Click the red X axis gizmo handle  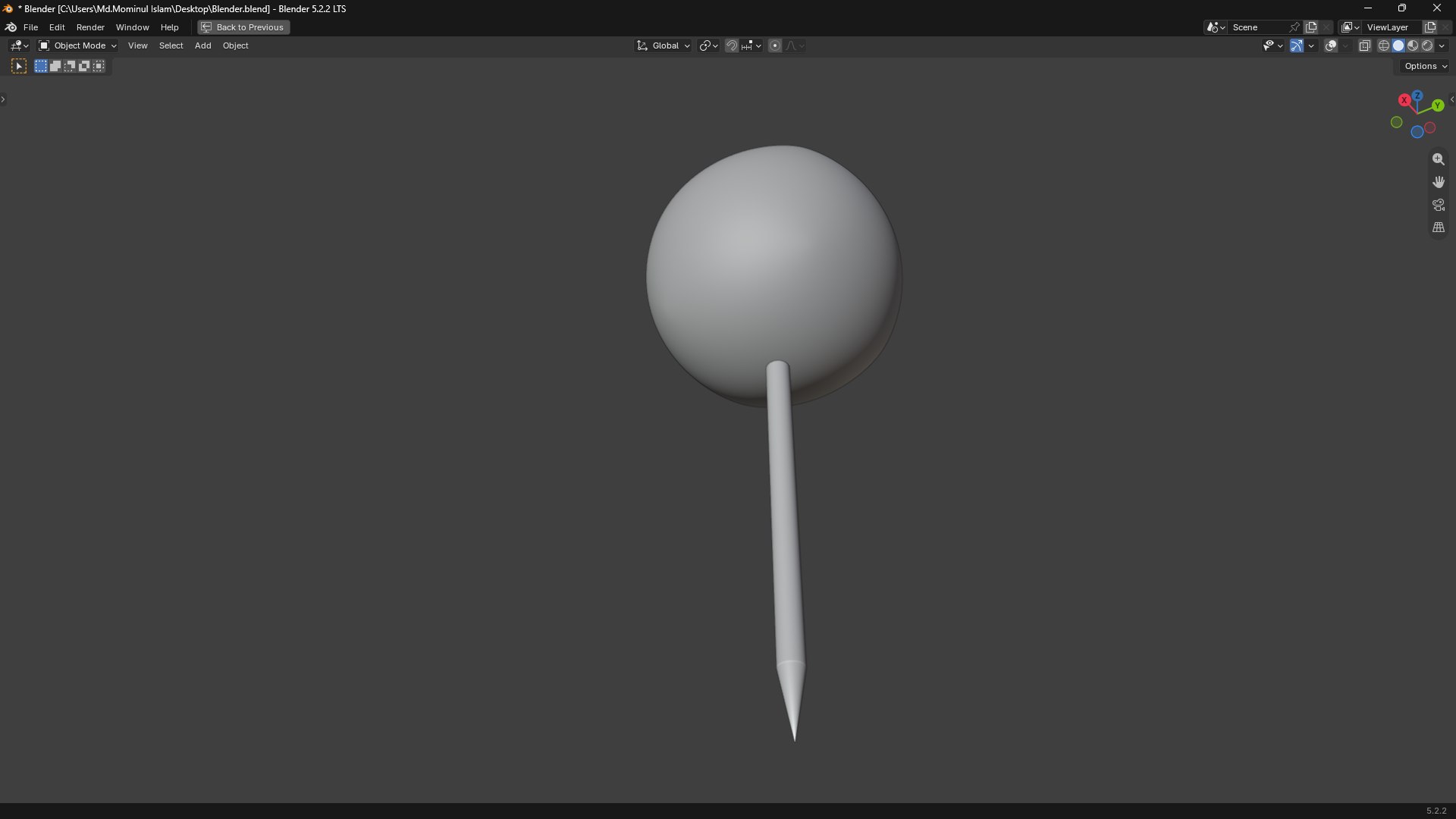coord(1404,100)
